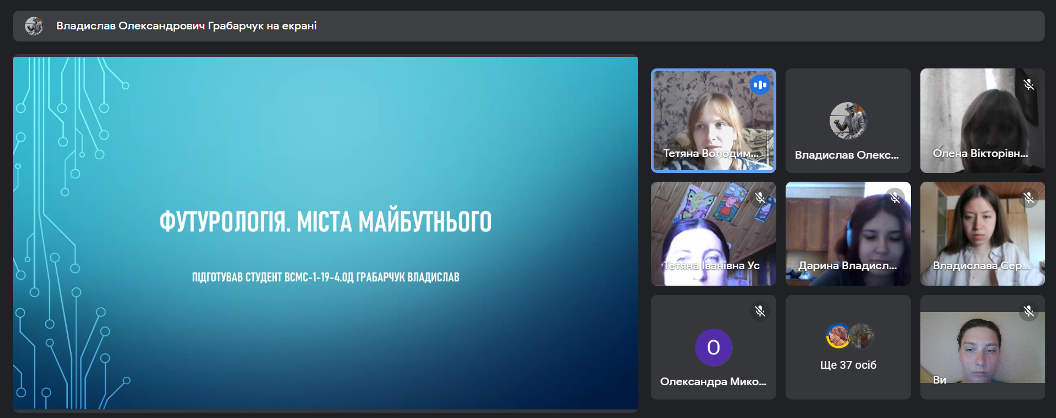Click the blue speaking indicator on Тетяна Володим... tile

[760, 85]
